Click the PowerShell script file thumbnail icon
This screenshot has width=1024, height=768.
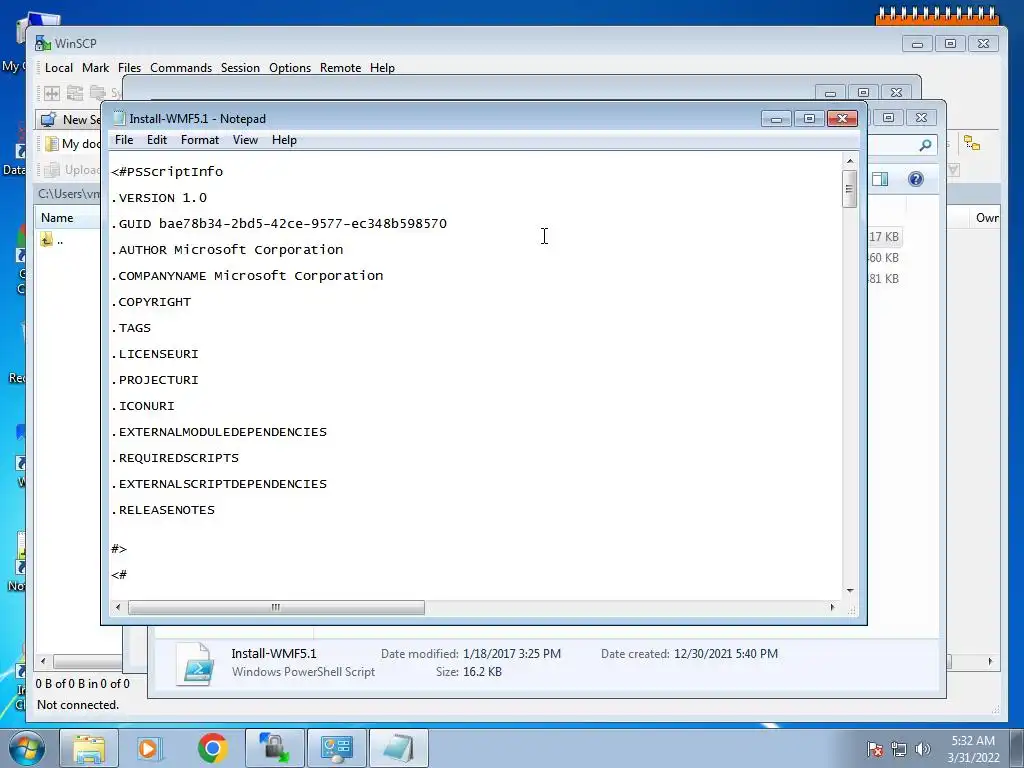point(197,664)
